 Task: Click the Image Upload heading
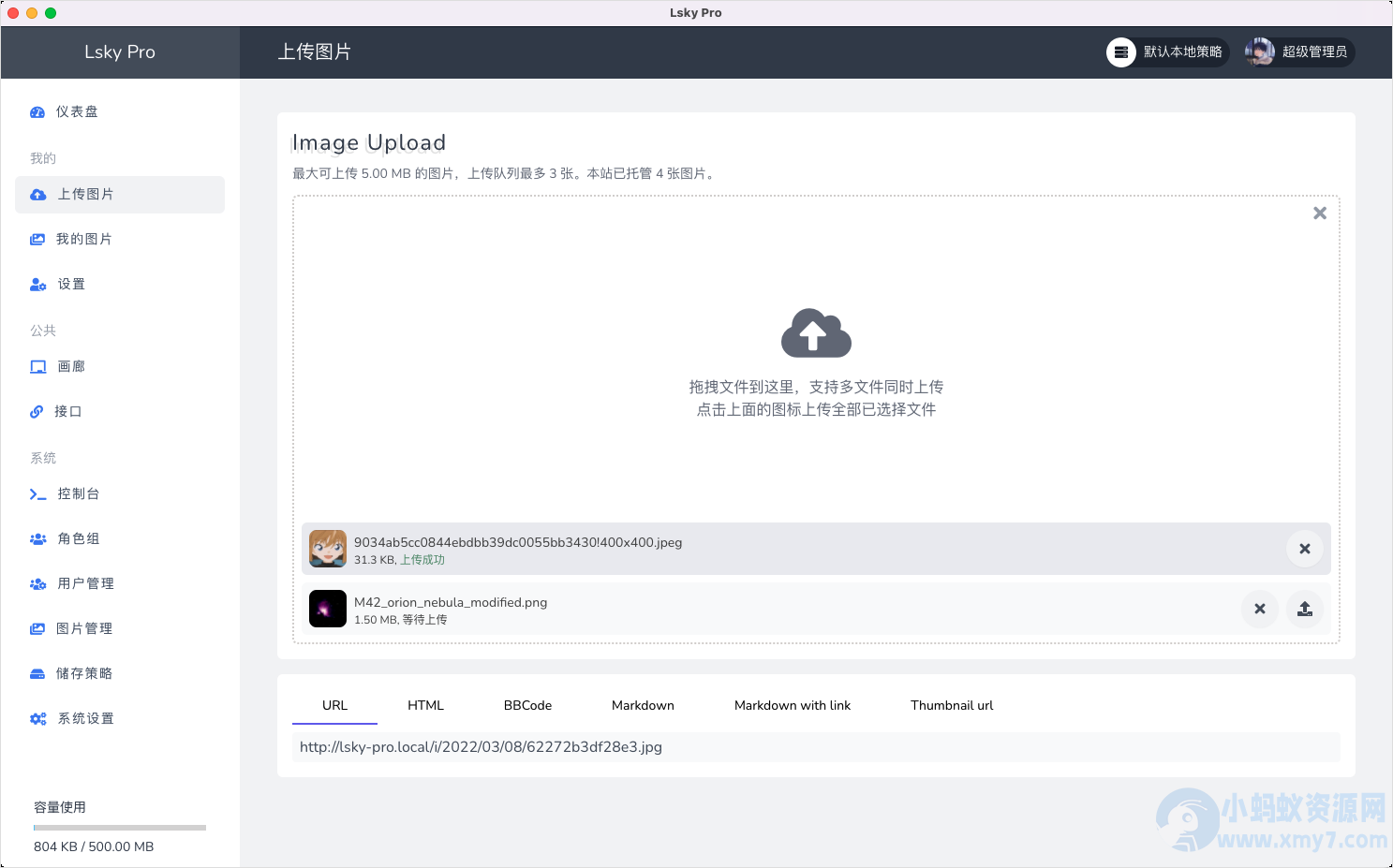(369, 142)
